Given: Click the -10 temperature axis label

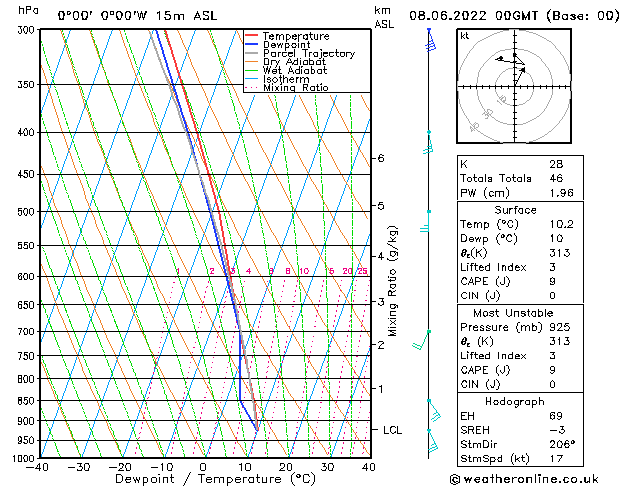Looking at the screenshot, I should coord(161,467).
